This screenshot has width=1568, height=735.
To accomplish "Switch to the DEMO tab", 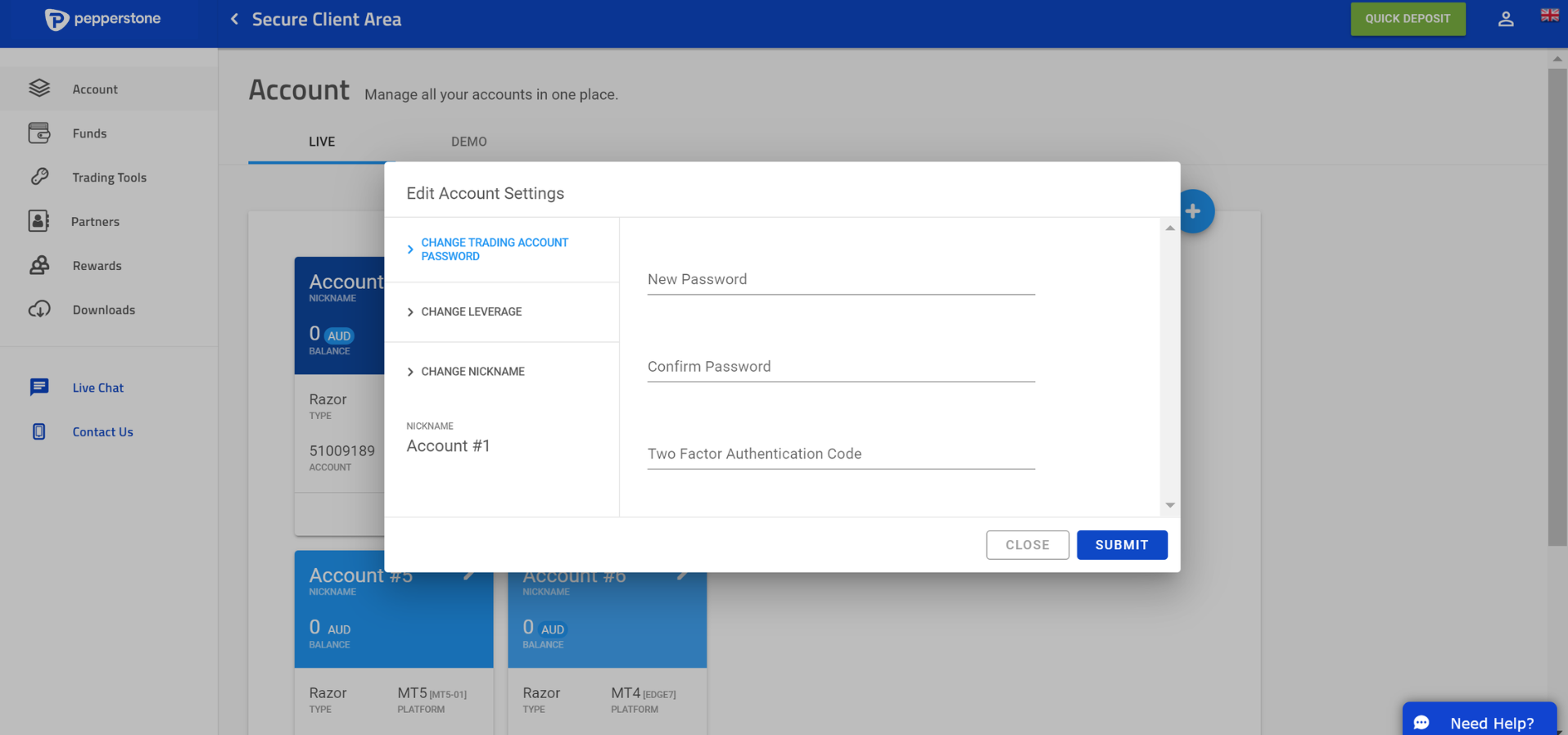I will [468, 142].
